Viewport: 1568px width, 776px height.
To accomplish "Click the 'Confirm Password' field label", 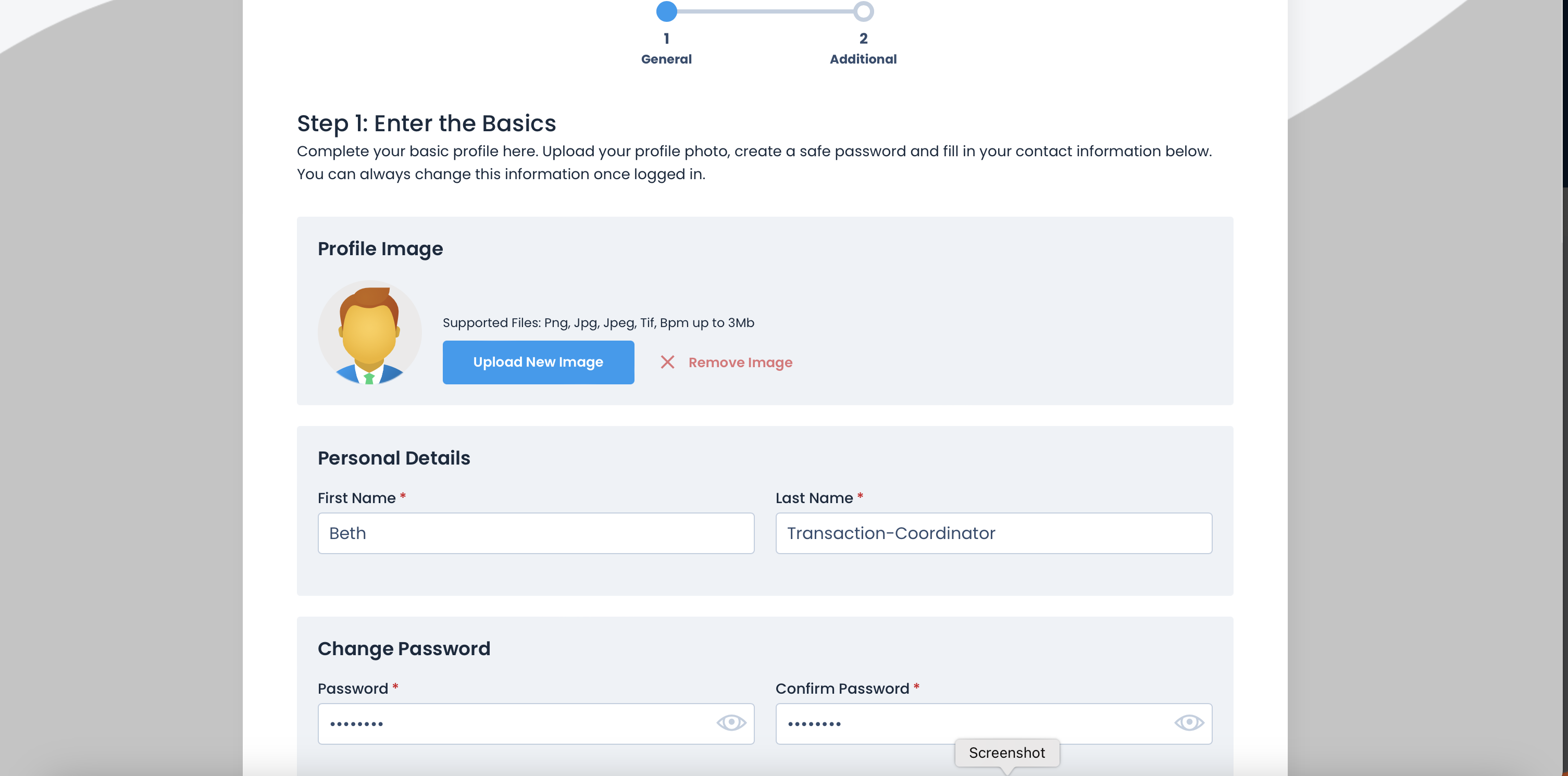I will coord(842,689).
